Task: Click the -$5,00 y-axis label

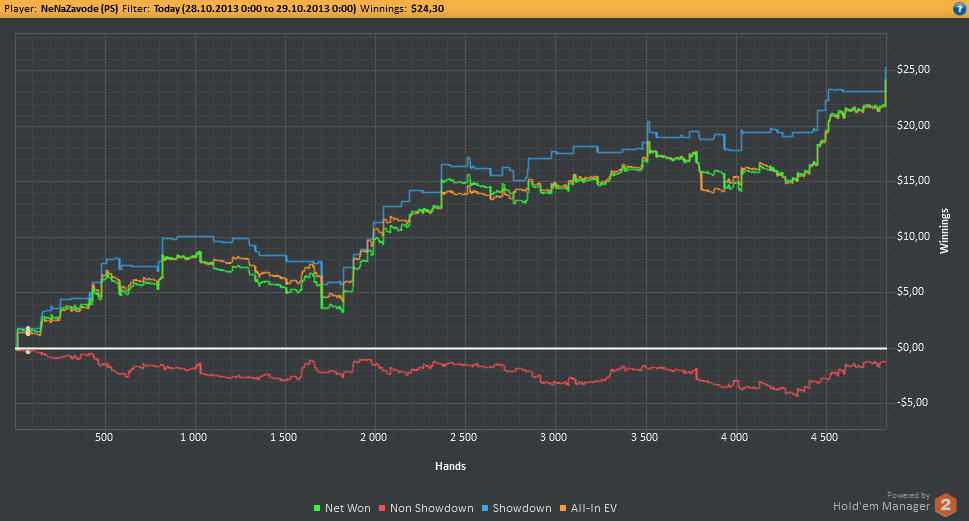Action: pos(912,402)
